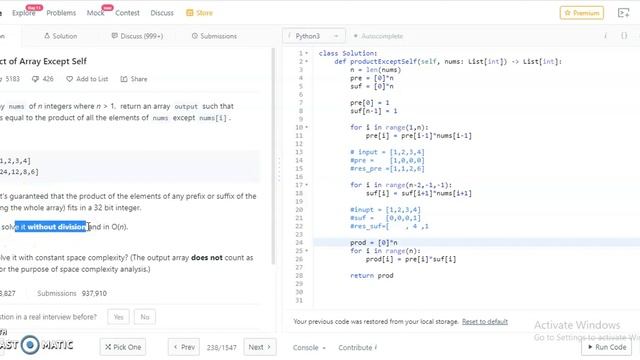This screenshot has width=640, height=360.
Task: Switch to the Discuss (999+) tab
Action: click(x=137, y=36)
